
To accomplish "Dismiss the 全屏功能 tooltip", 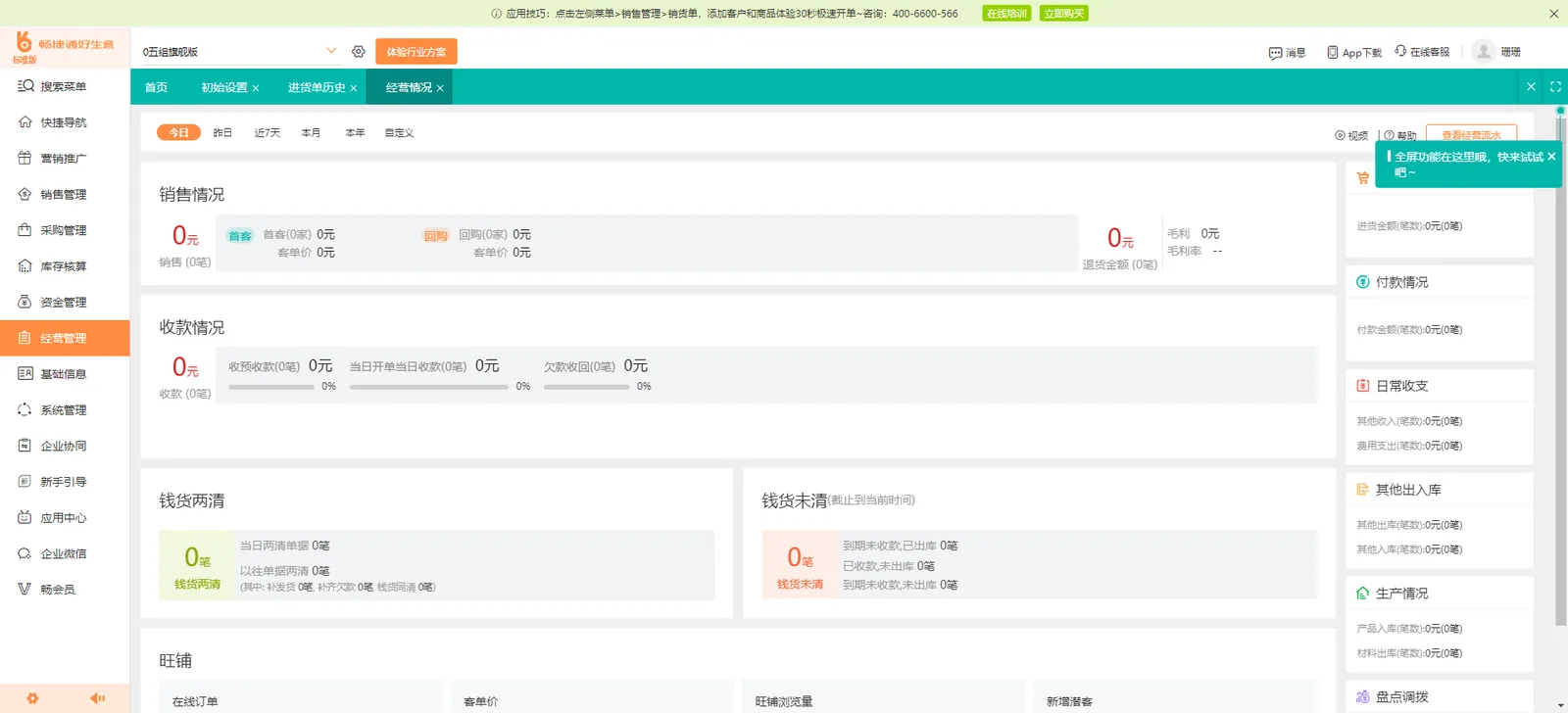I will (x=1551, y=157).
